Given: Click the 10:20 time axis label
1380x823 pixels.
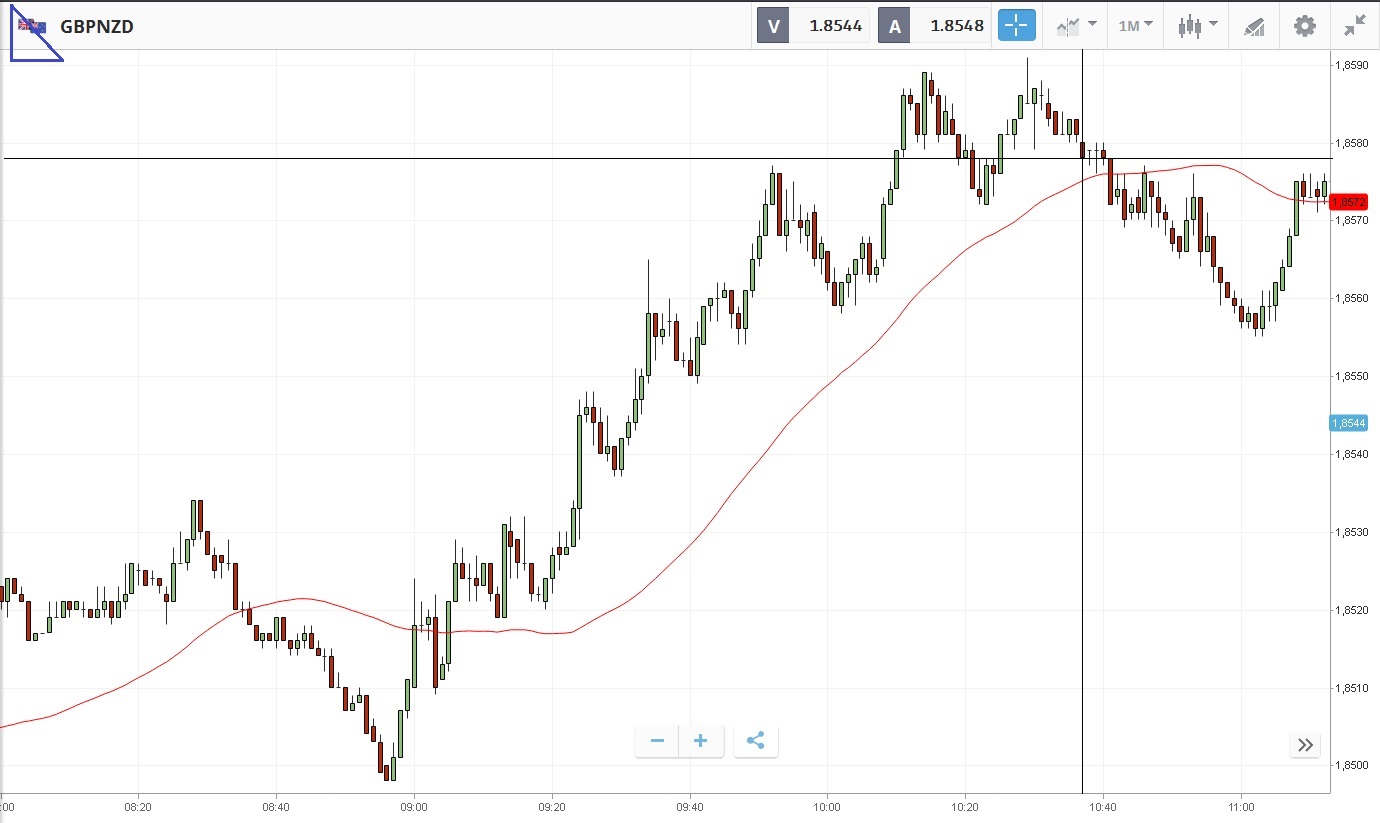Looking at the screenshot, I should coord(965,806).
